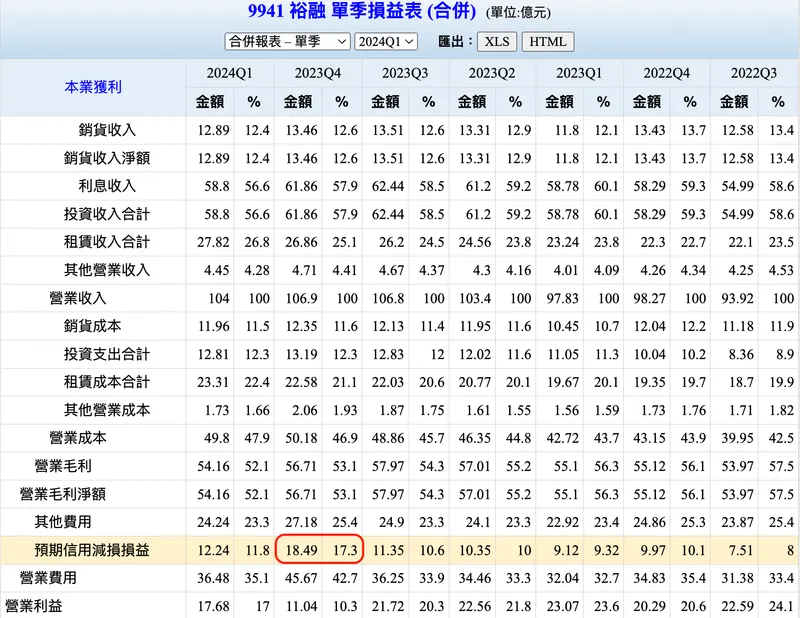Image resolution: width=800 pixels, height=618 pixels.
Task: Click the 27.18 value in 其他費用 row
Action: click(301, 523)
